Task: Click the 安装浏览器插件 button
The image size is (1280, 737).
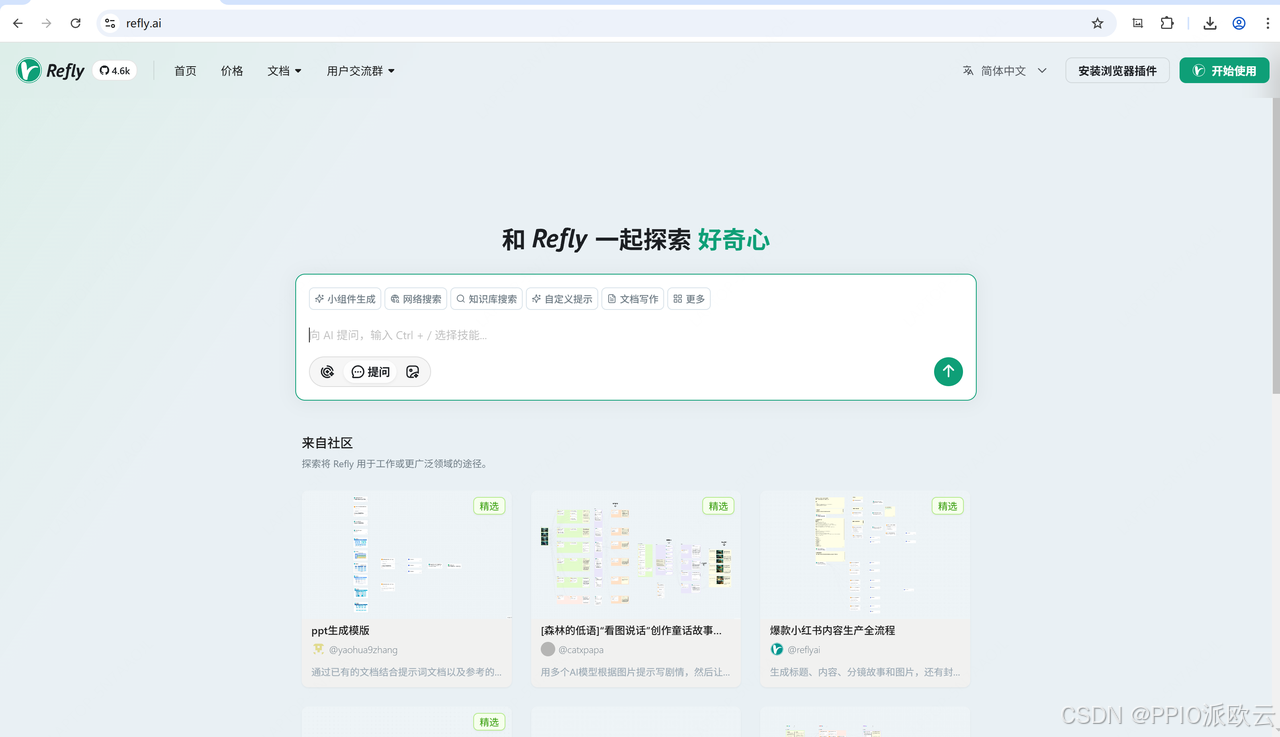Action: [1117, 71]
